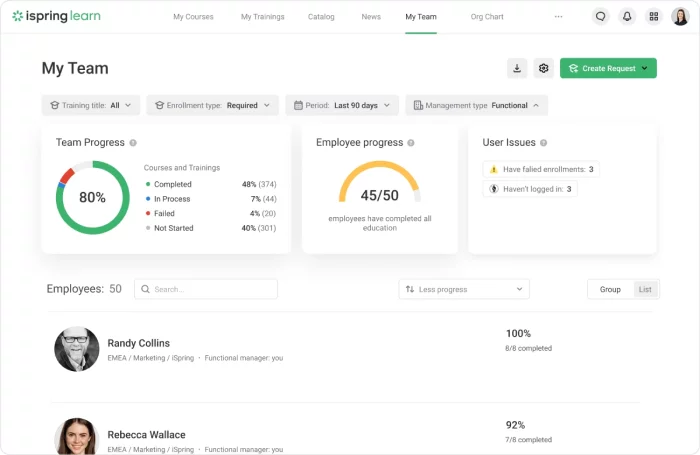
Task: Click the green Completed legend dot
Action: click(x=148, y=184)
